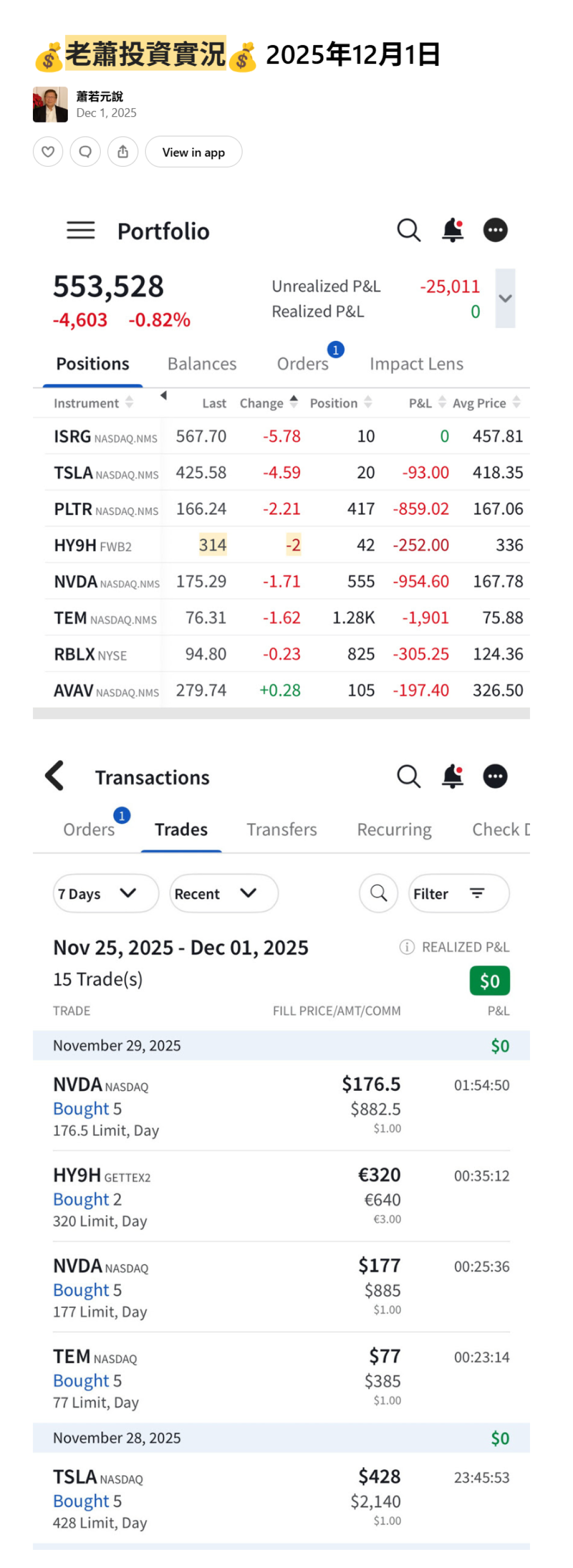Open the Recent sort dropdown
The height and width of the screenshot is (1568, 573).
pyautogui.click(x=223, y=893)
